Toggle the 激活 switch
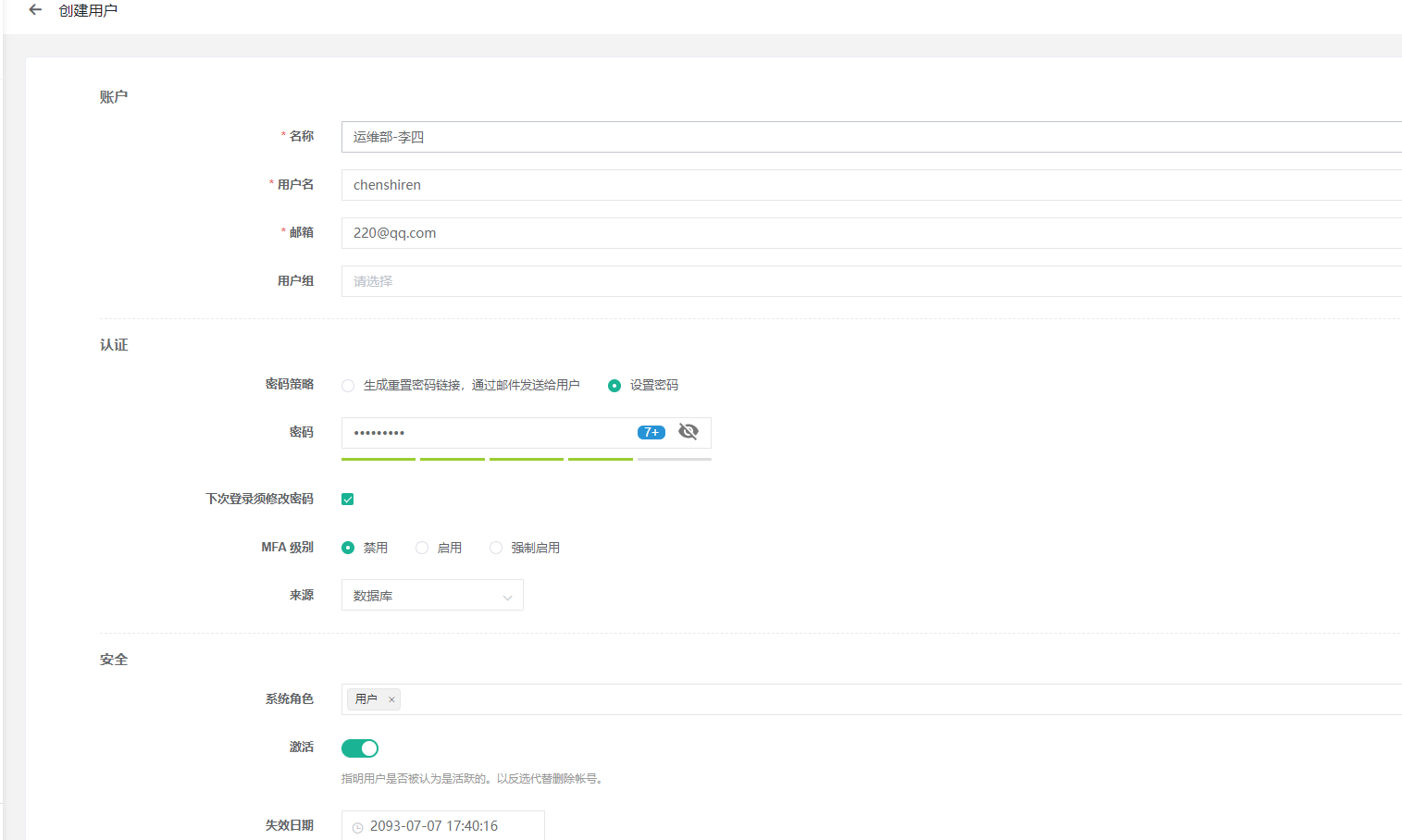 point(360,748)
